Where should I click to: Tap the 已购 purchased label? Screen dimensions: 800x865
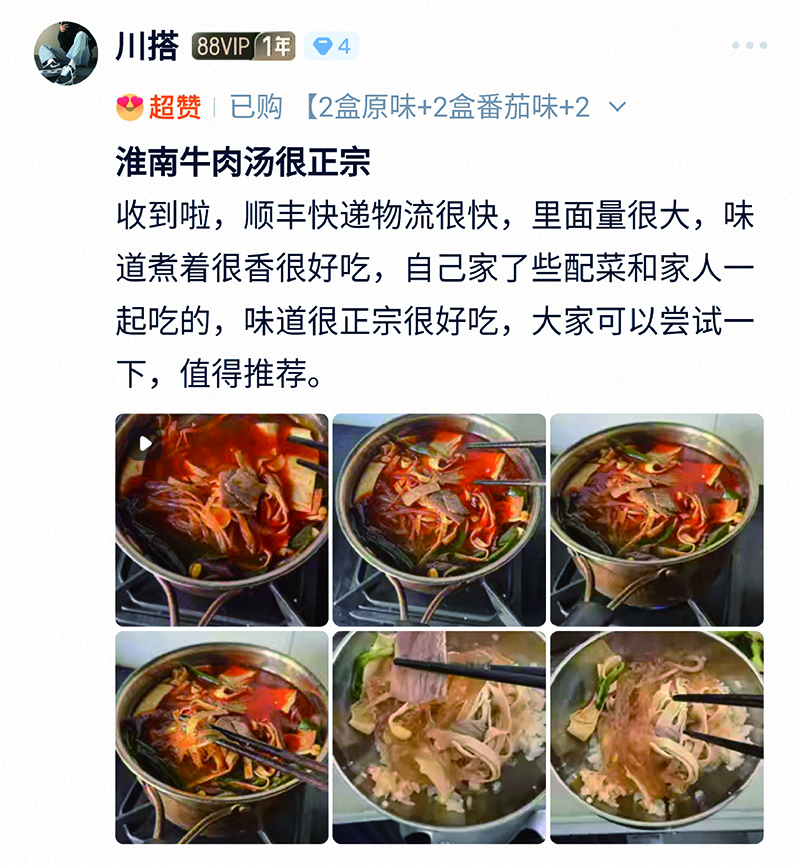click(x=256, y=107)
